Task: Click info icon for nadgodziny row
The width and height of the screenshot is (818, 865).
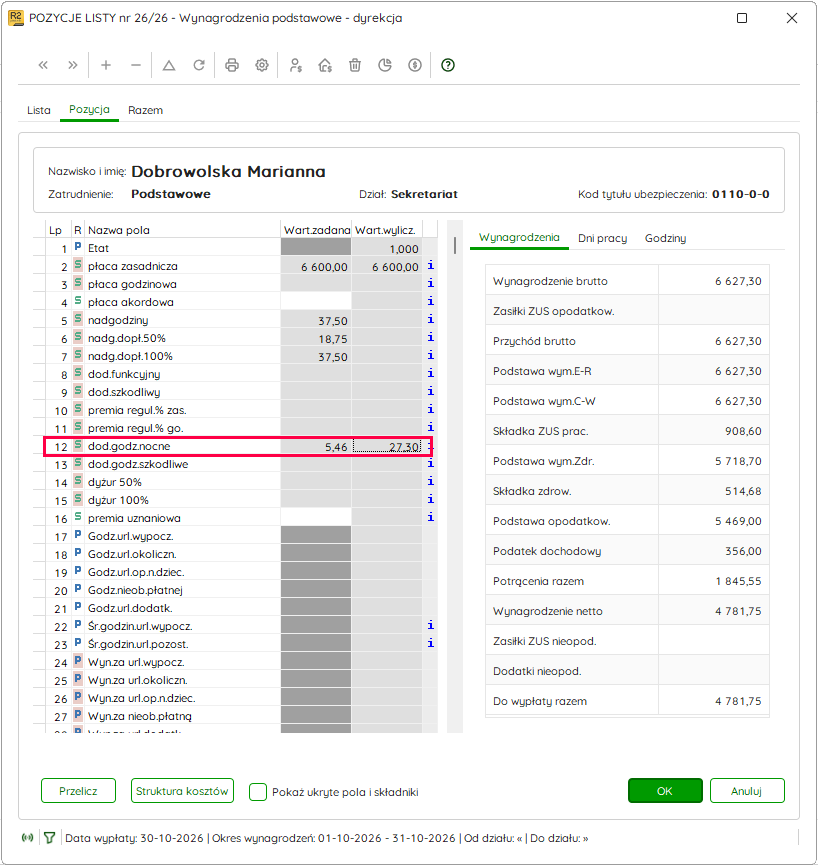Action: pos(431,319)
